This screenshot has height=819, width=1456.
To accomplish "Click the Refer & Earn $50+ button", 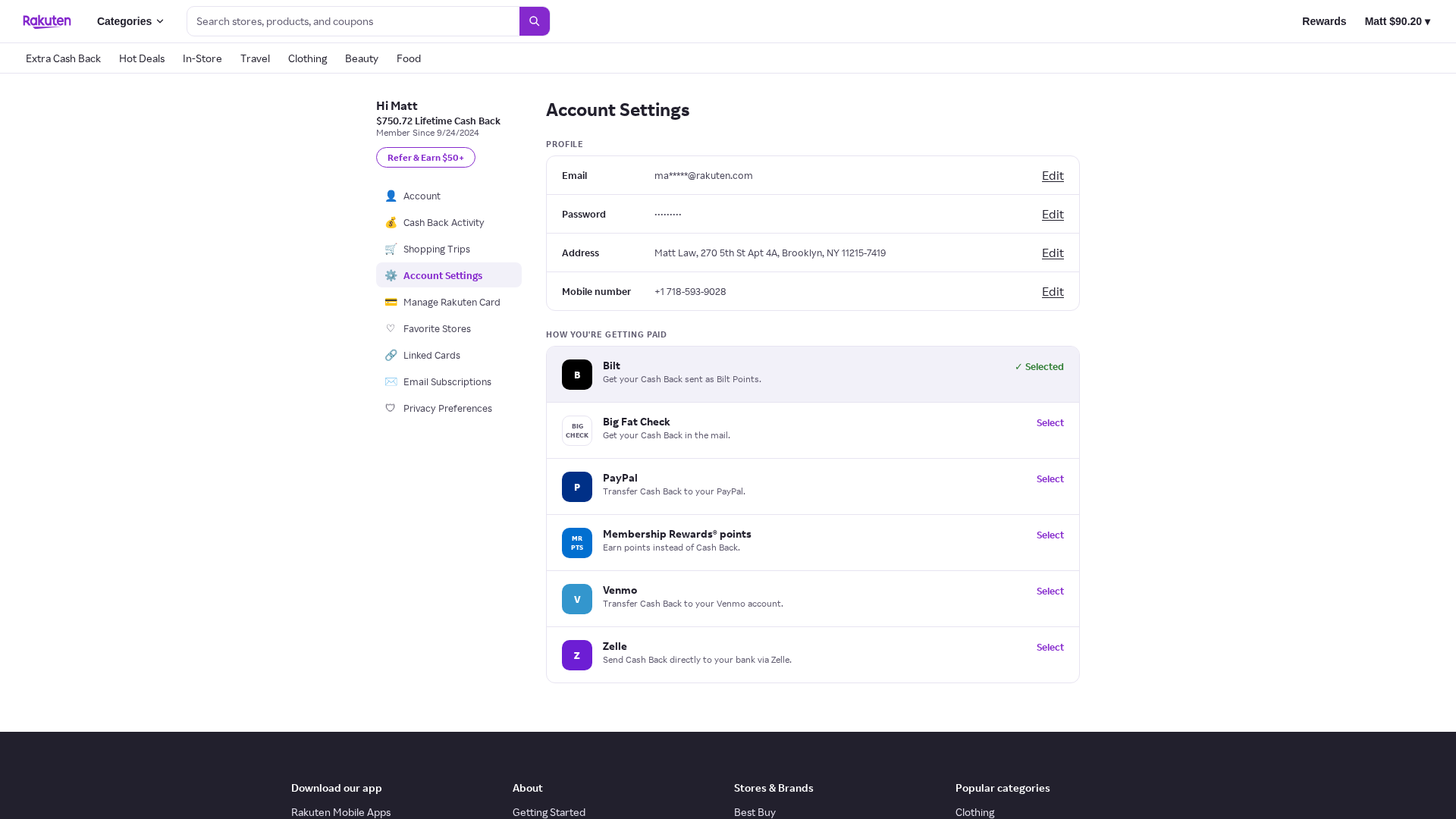I will (425, 157).
